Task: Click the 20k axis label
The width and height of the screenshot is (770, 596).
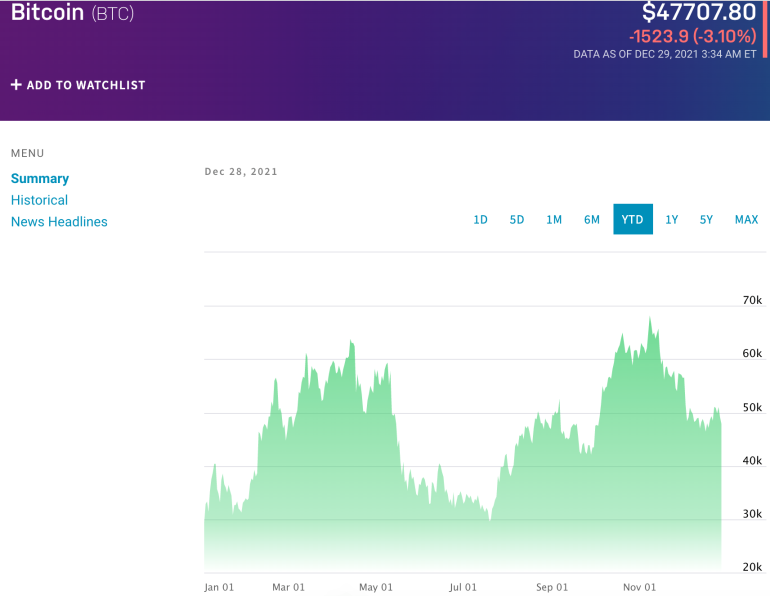Action: coord(752,567)
